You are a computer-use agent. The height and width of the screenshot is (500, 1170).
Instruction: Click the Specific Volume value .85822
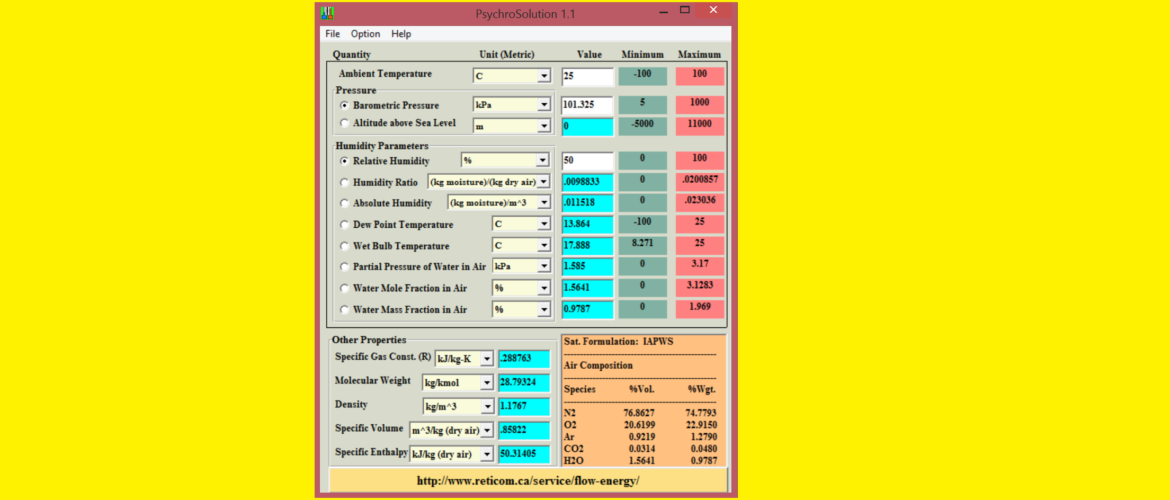(x=524, y=430)
